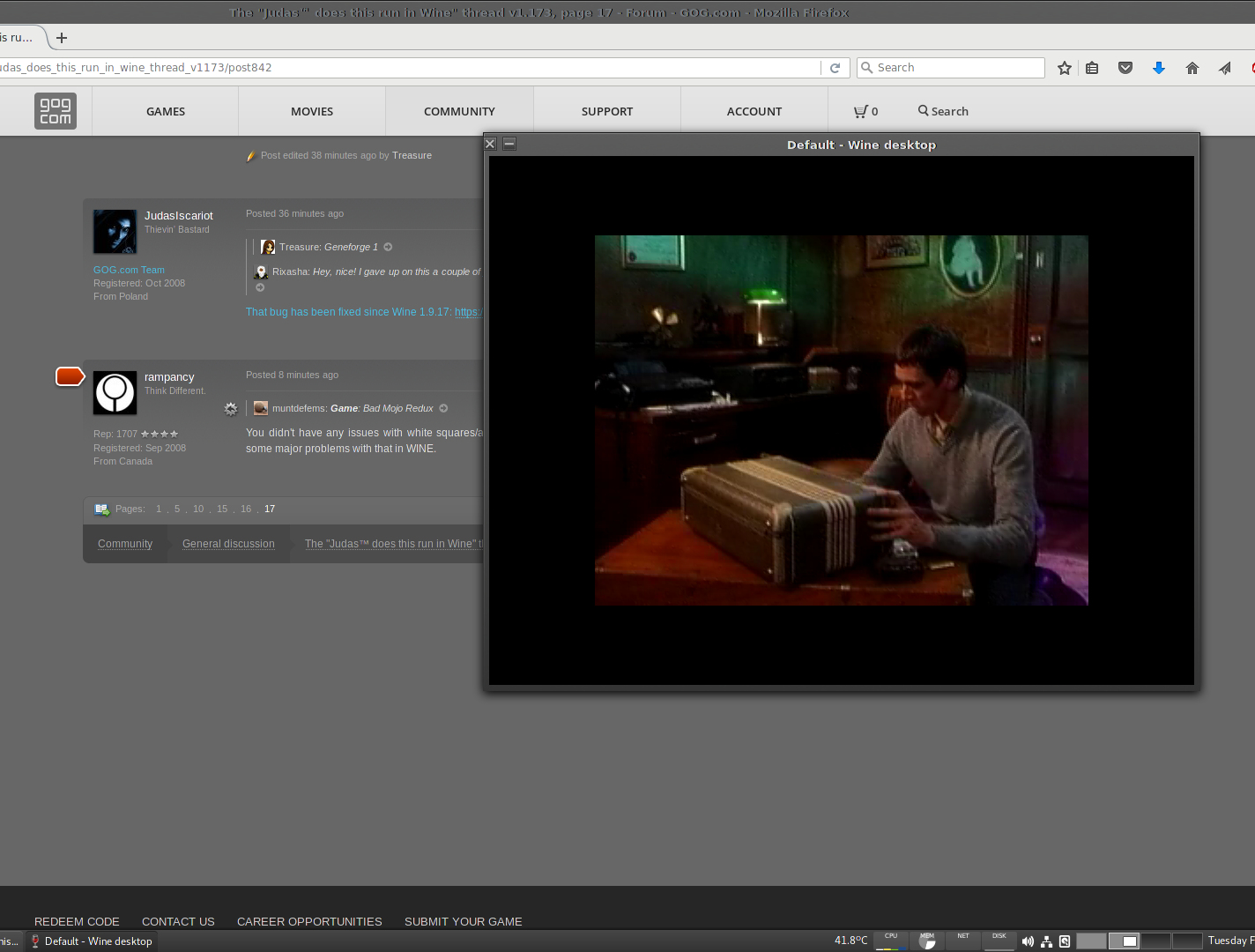The width and height of the screenshot is (1255, 952).
Task: Open the volume control in system tray
Action: 1028,941
